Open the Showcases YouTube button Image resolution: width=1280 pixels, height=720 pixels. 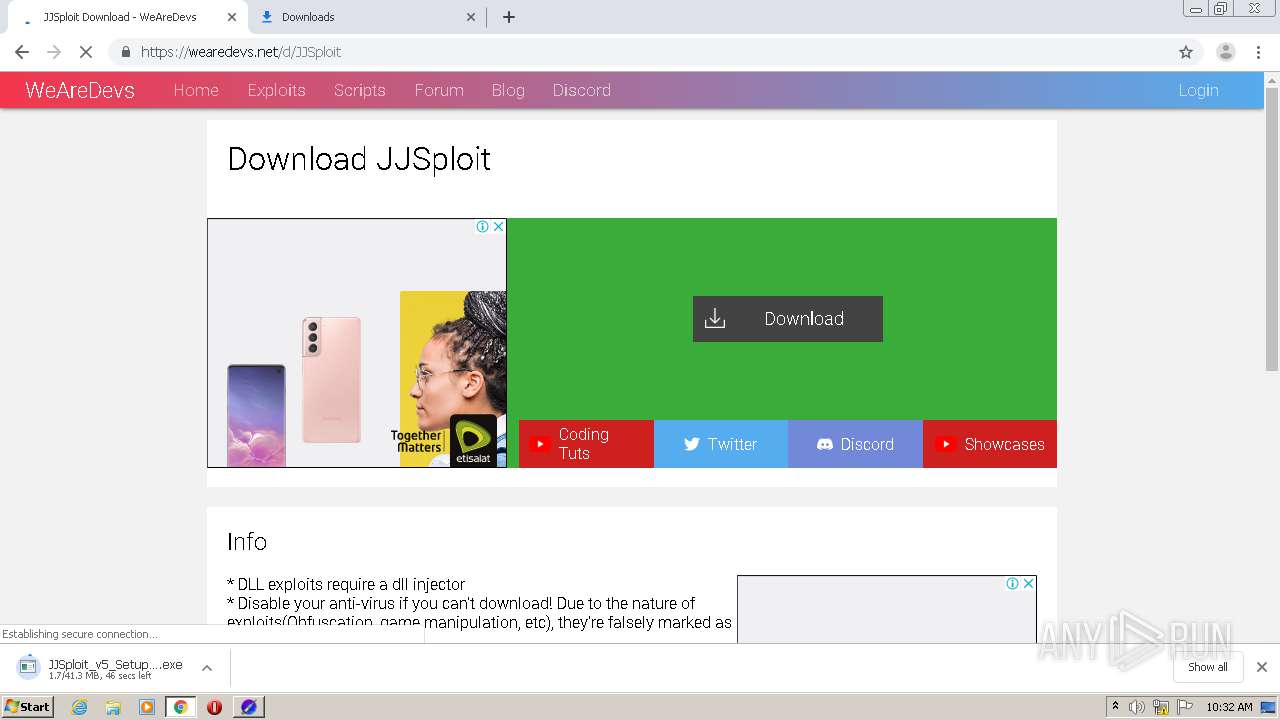[x=990, y=444]
